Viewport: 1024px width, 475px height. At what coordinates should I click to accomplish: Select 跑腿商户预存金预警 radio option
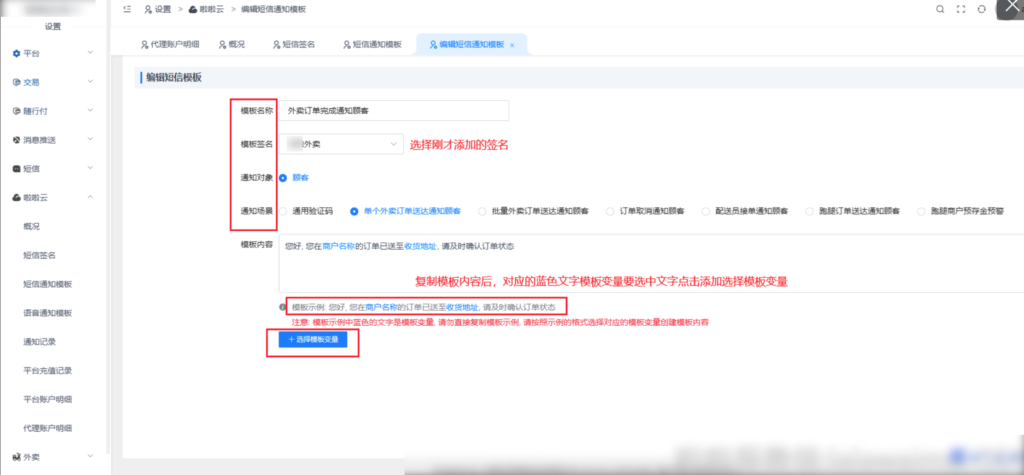pyautogui.click(x=921, y=211)
